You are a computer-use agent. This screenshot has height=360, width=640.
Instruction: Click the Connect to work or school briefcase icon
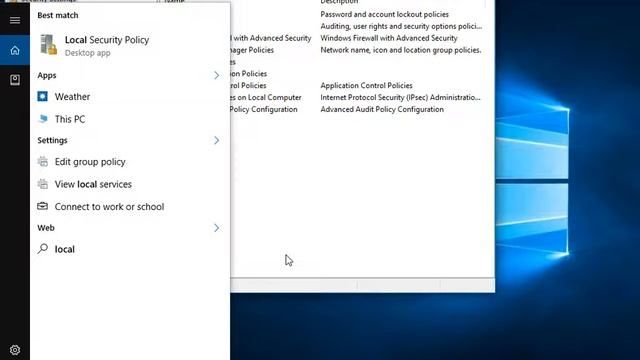click(42, 206)
